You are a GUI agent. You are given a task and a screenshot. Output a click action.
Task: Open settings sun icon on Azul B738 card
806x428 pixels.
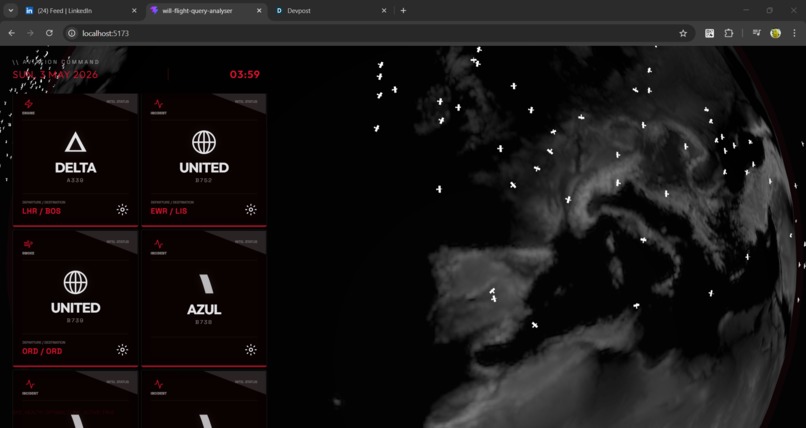(x=251, y=350)
